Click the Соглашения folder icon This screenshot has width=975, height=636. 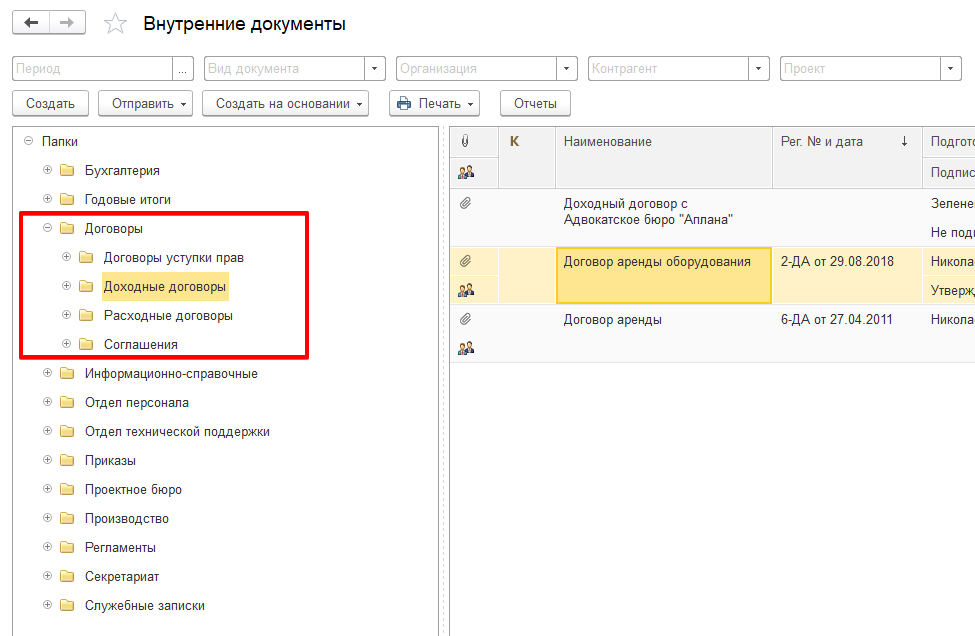pyautogui.click(x=86, y=345)
